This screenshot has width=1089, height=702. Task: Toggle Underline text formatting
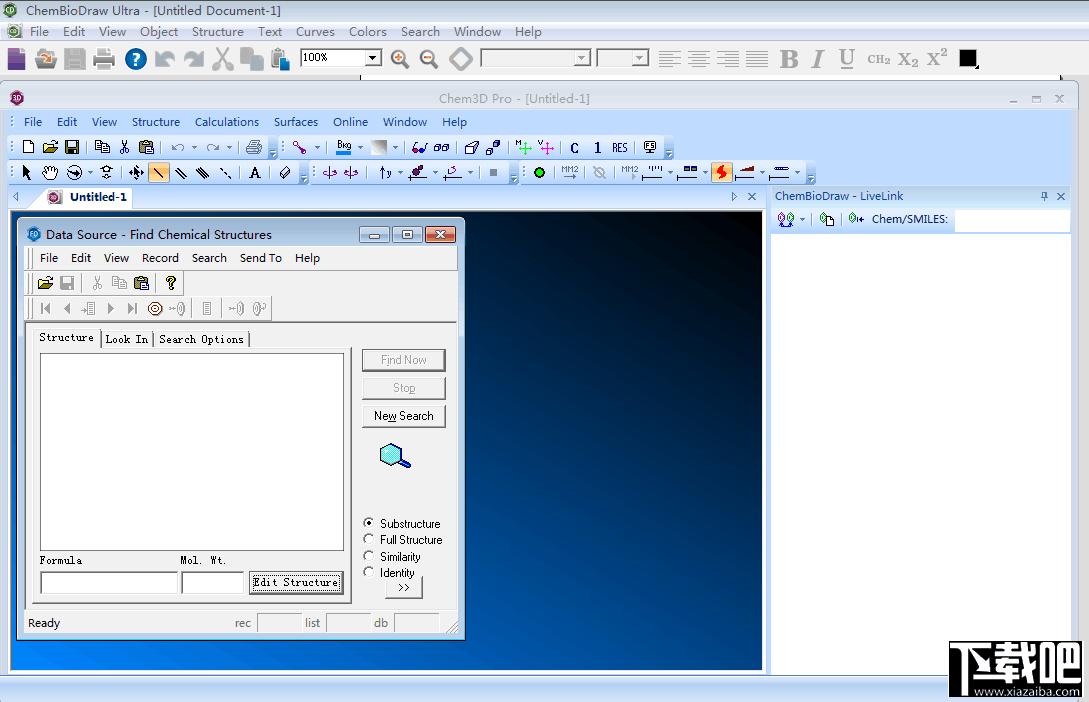847,59
